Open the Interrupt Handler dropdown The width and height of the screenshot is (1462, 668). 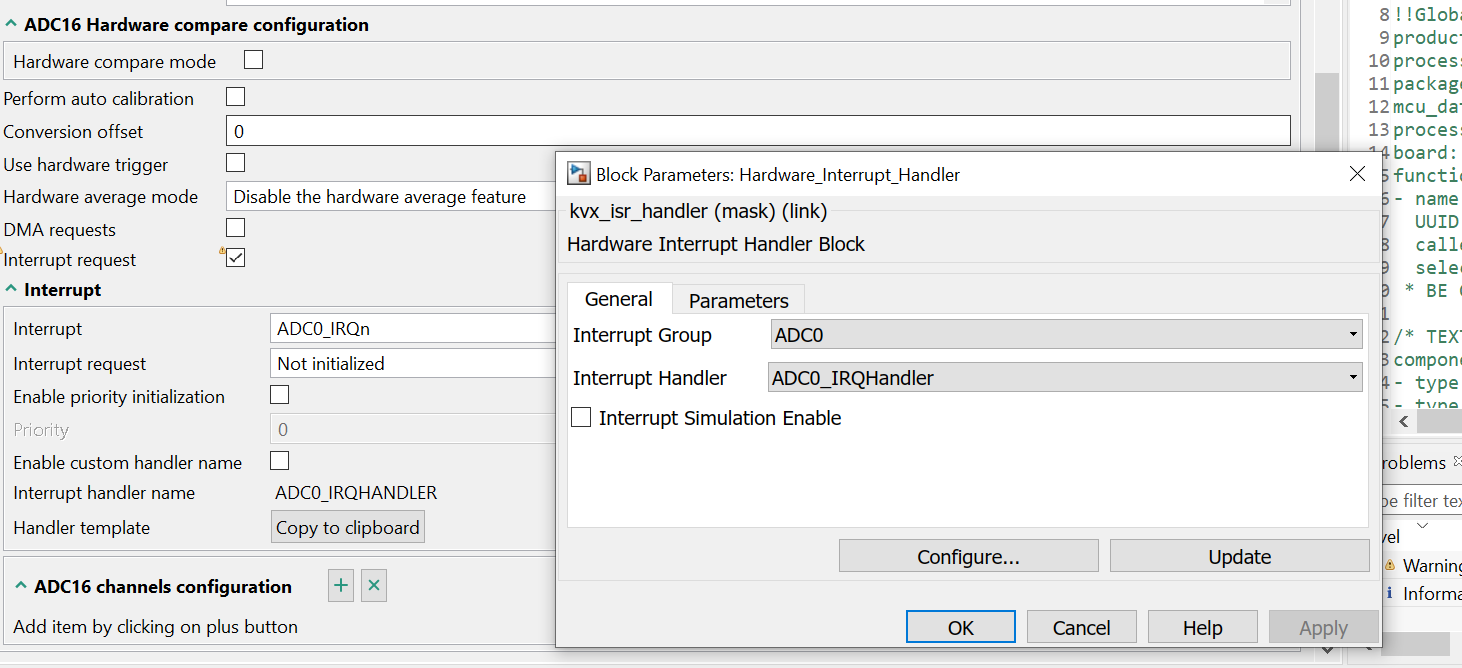1066,378
